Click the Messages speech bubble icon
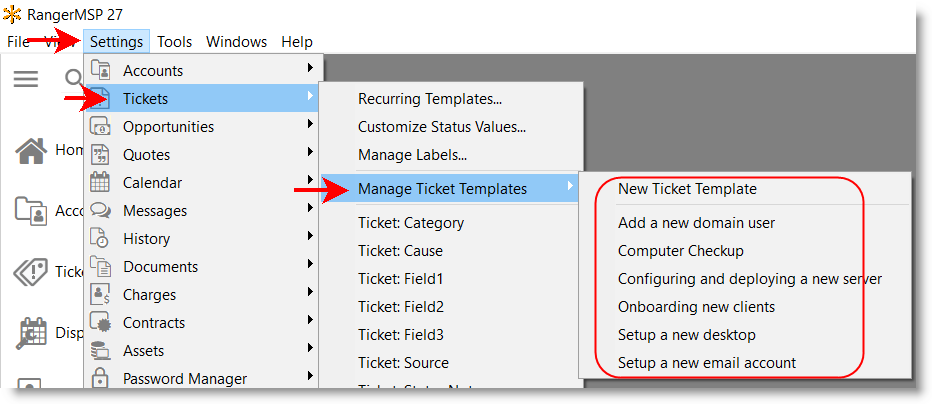932x404 pixels. coord(100,211)
